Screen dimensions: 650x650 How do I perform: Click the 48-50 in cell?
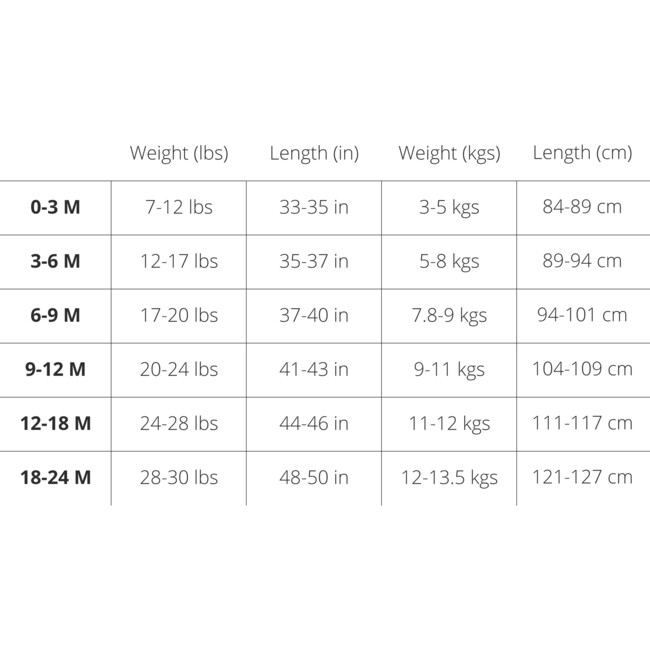[314, 477]
